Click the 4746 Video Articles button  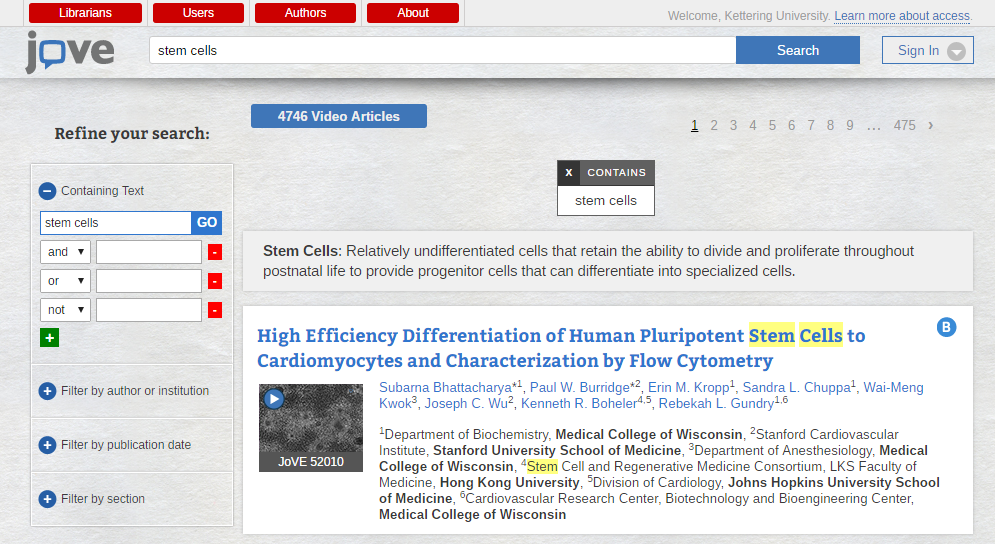point(339,116)
